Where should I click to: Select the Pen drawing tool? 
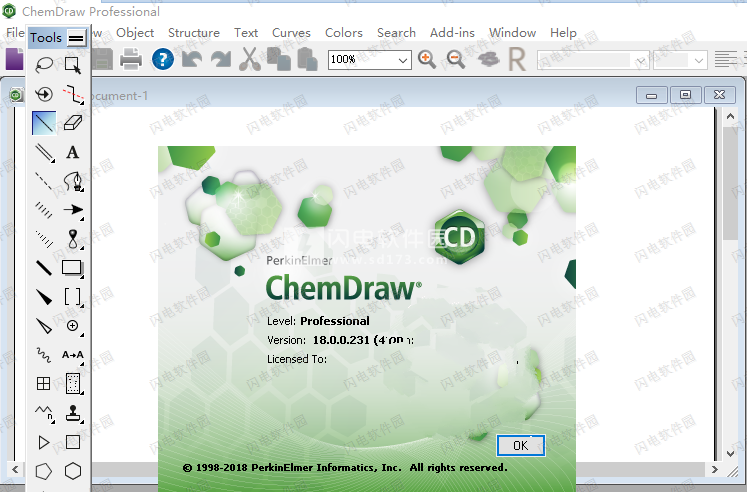(x=72, y=181)
